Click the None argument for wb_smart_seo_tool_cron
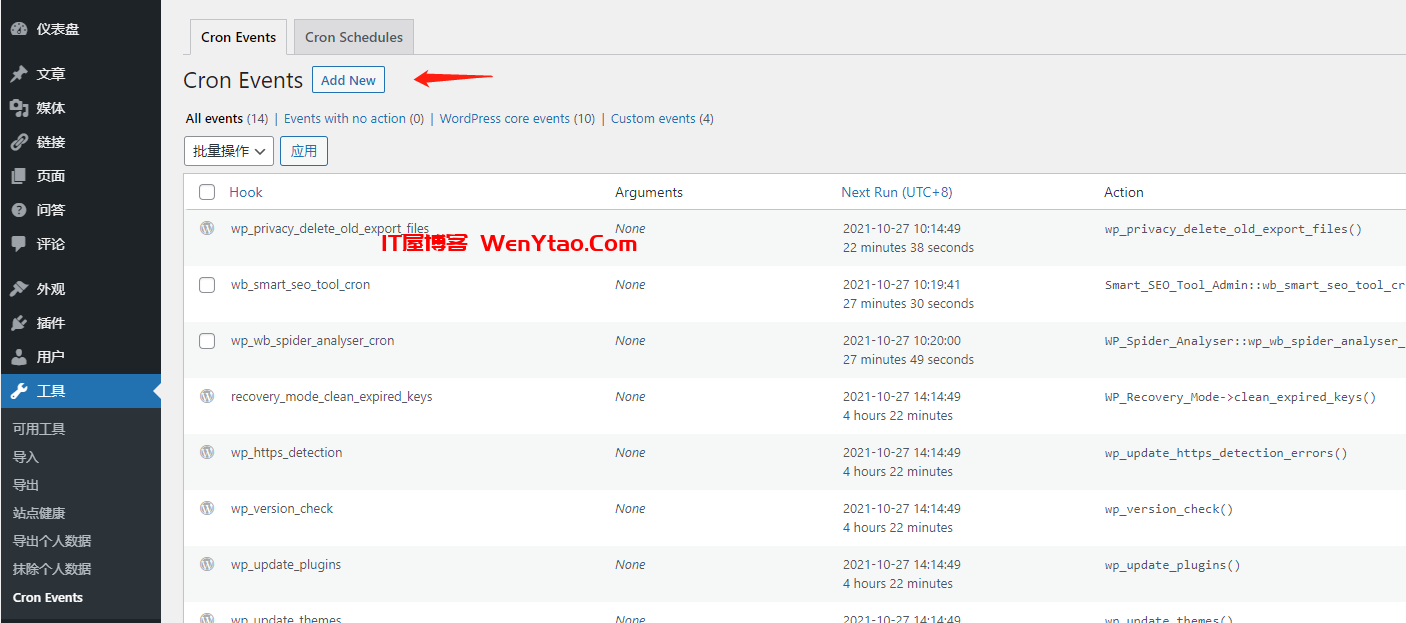 point(630,285)
